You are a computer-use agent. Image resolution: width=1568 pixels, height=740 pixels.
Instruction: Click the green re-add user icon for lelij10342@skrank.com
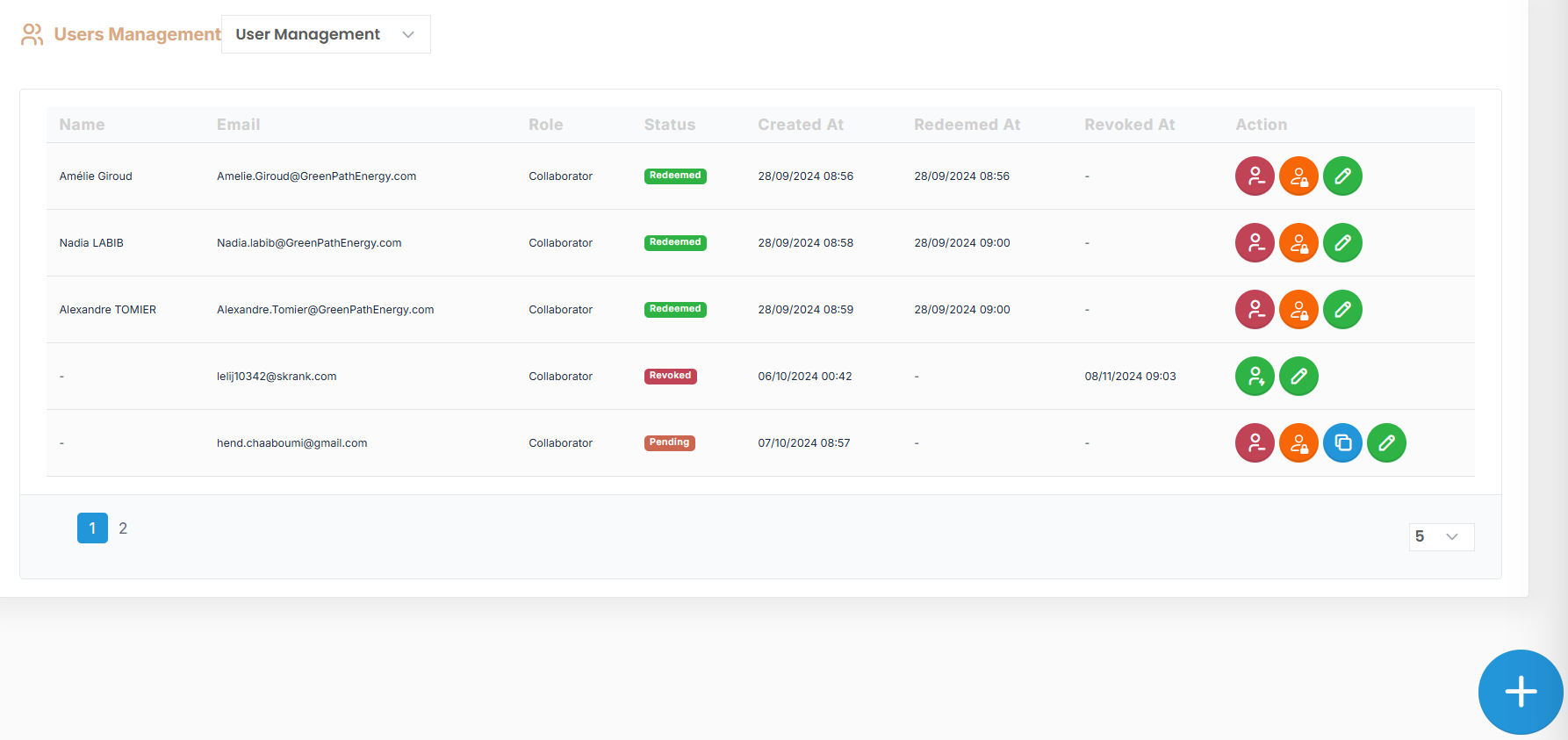click(x=1255, y=377)
